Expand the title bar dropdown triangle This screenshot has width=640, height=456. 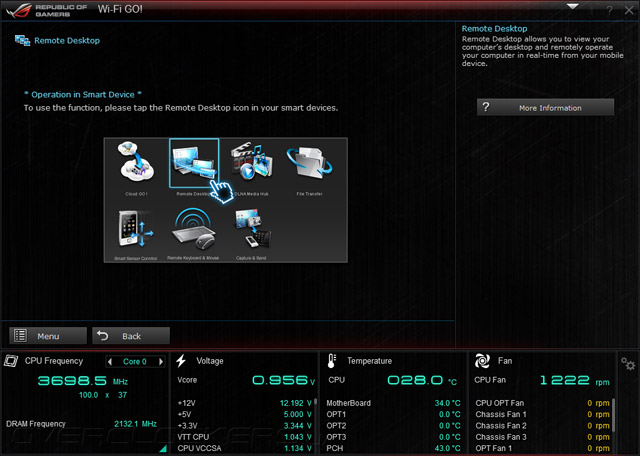point(573,7)
